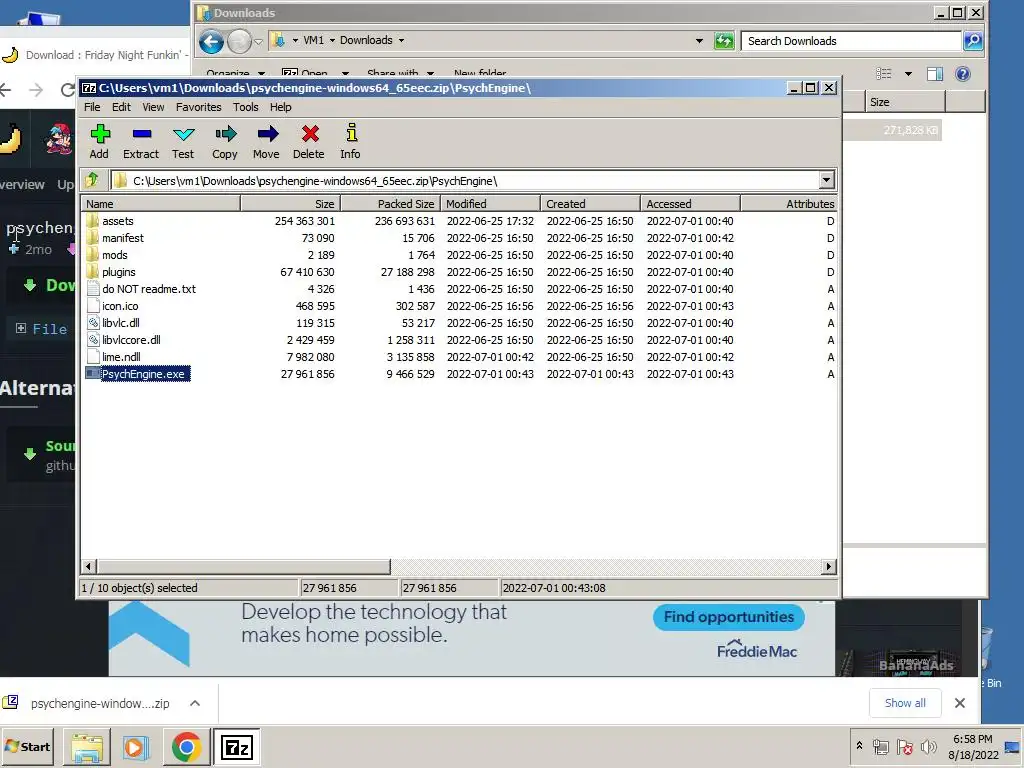Switch to Chrome in taskbar

click(x=186, y=747)
